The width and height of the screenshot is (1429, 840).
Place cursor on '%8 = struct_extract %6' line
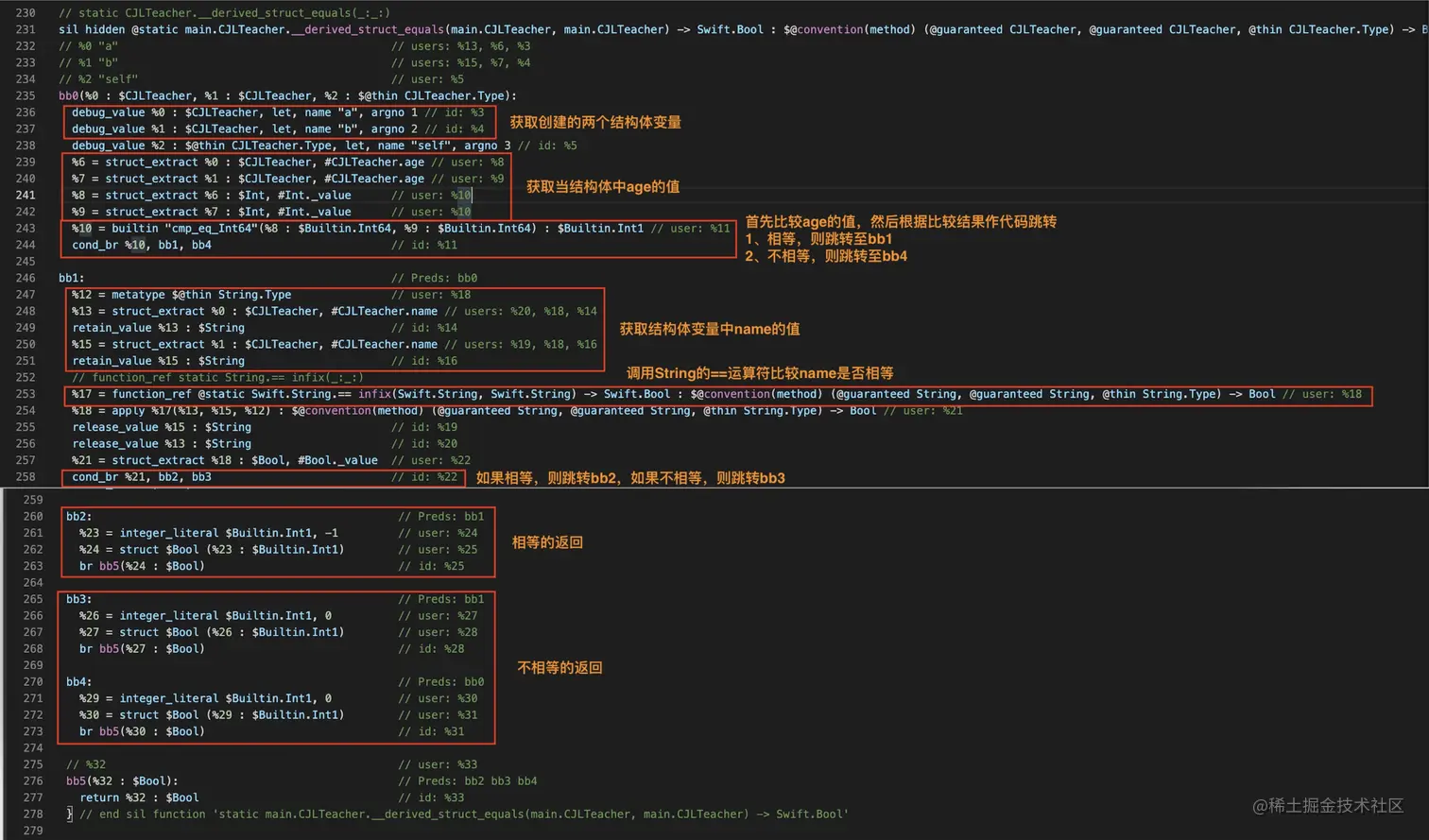(x=271, y=195)
